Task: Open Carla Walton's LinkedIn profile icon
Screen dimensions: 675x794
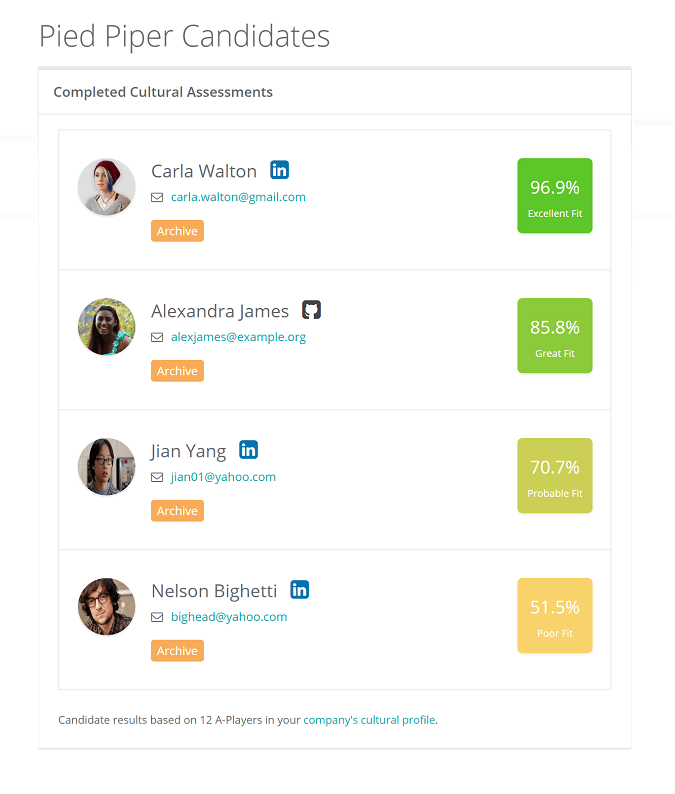Action: click(280, 170)
